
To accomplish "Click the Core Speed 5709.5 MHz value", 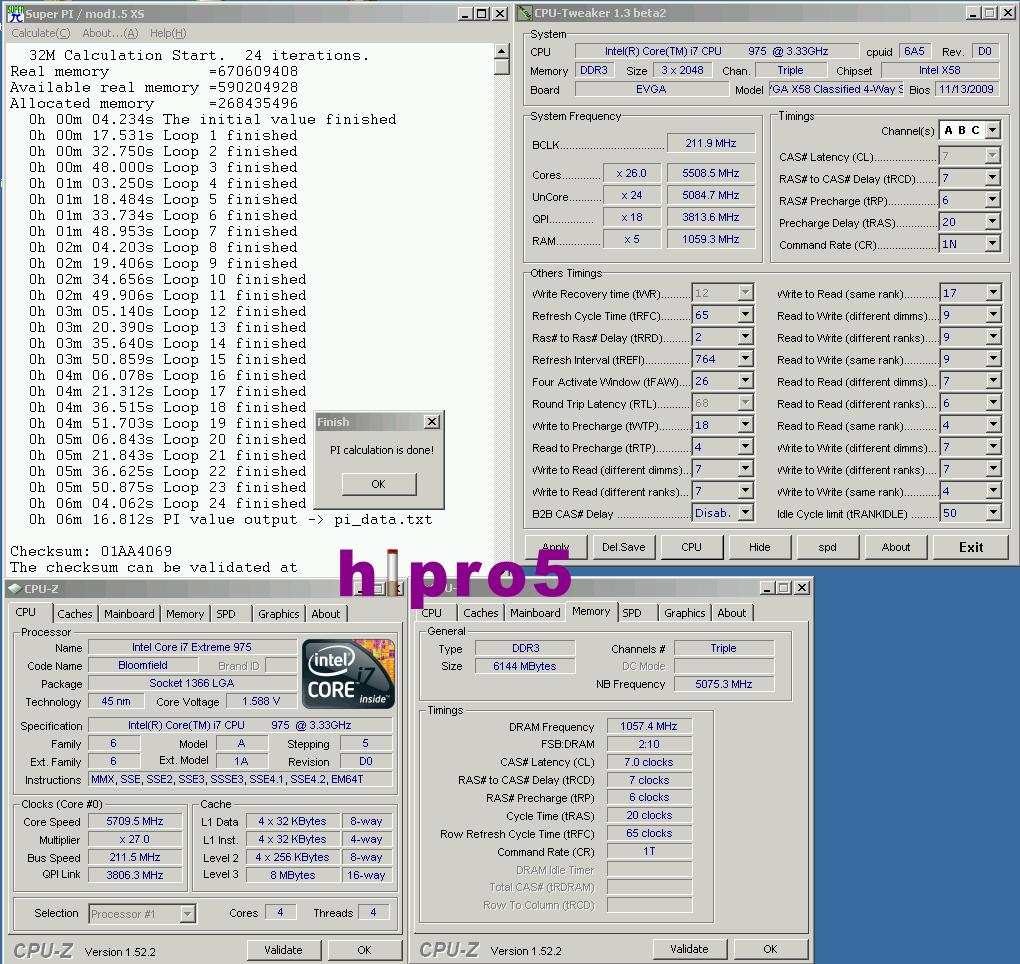I will (135, 822).
